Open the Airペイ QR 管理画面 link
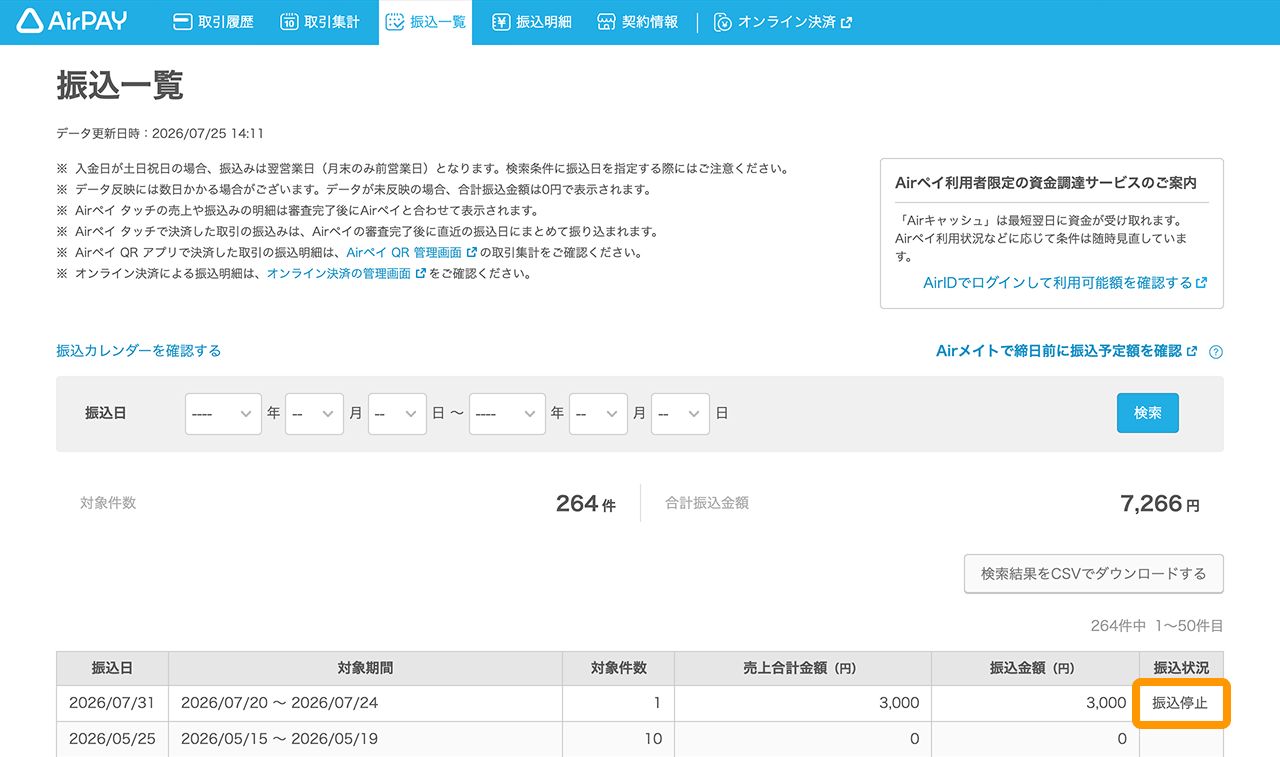 pos(411,253)
